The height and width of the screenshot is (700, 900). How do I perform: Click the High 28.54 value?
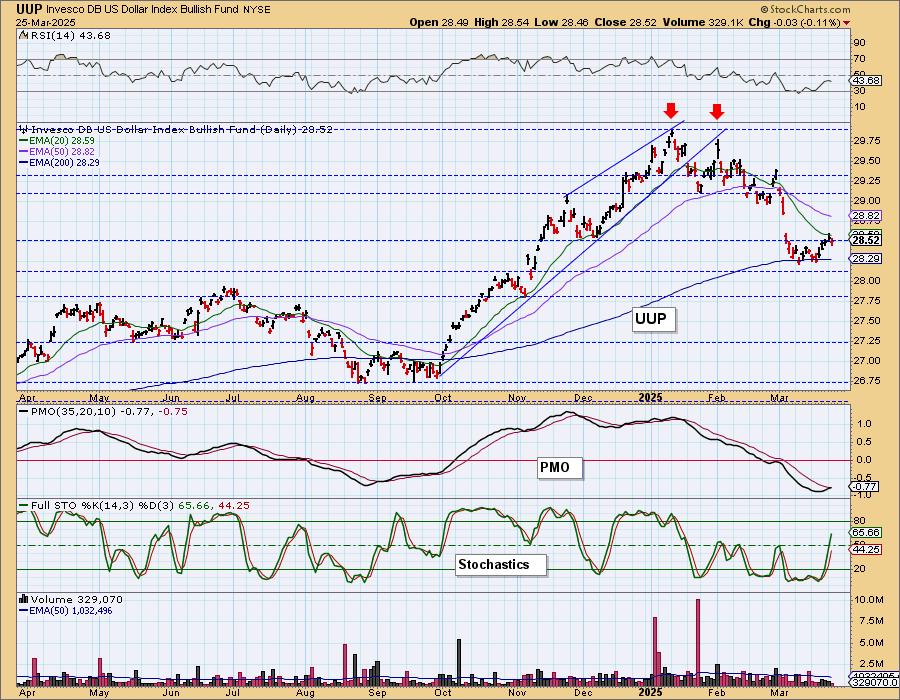point(501,22)
